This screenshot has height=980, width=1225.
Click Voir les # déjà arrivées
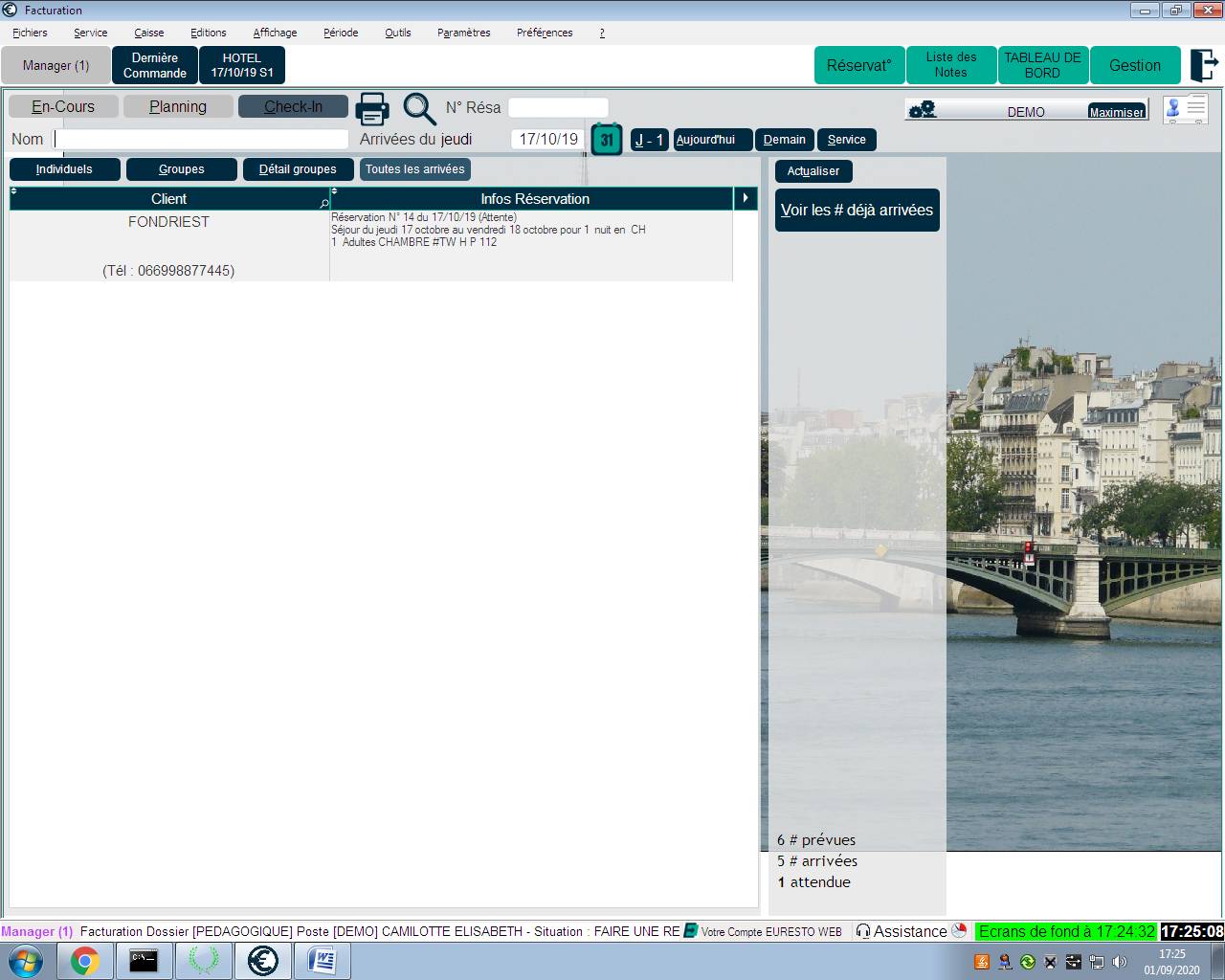pyautogui.click(x=857, y=210)
